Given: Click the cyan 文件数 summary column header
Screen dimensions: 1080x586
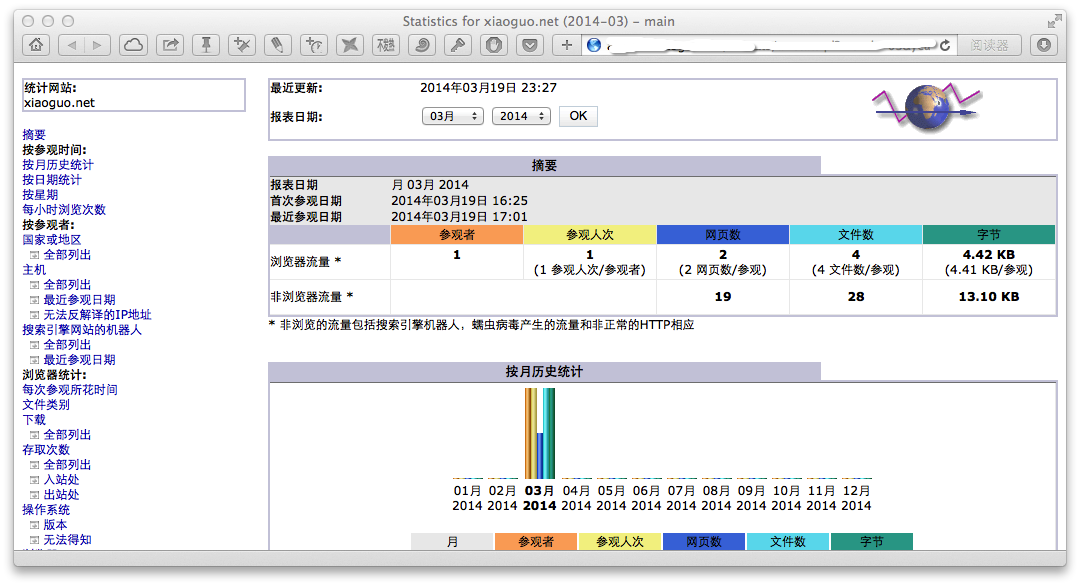Looking at the screenshot, I should point(856,235).
